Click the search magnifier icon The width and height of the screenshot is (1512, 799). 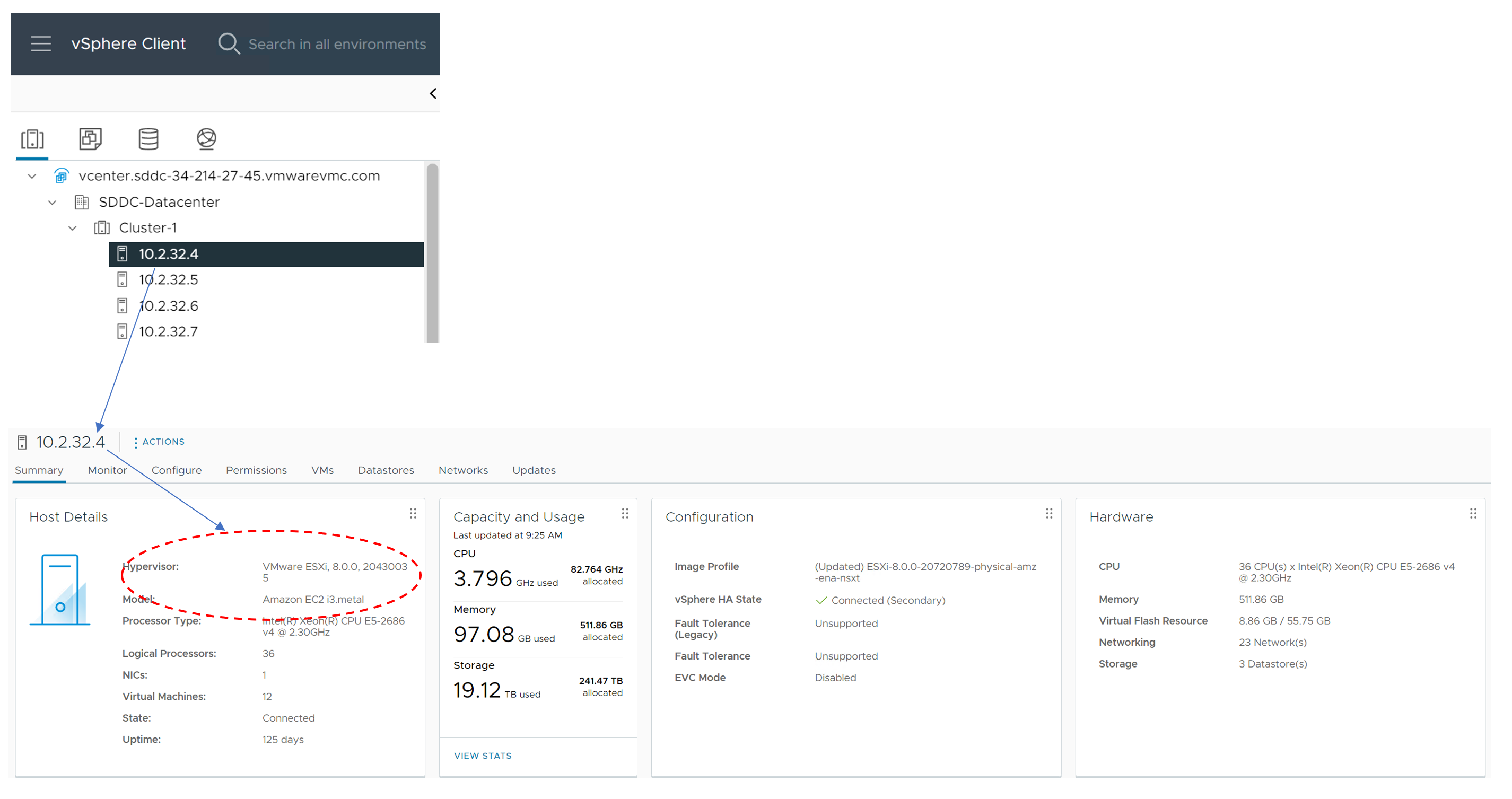pos(229,44)
